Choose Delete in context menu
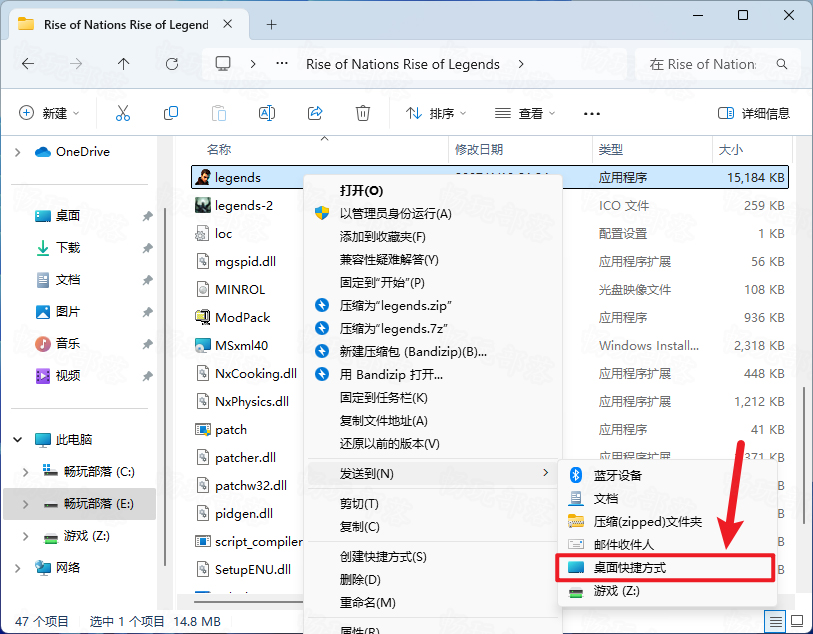Image resolution: width=813 pixels, height=634 pixels. coord(360,580)
